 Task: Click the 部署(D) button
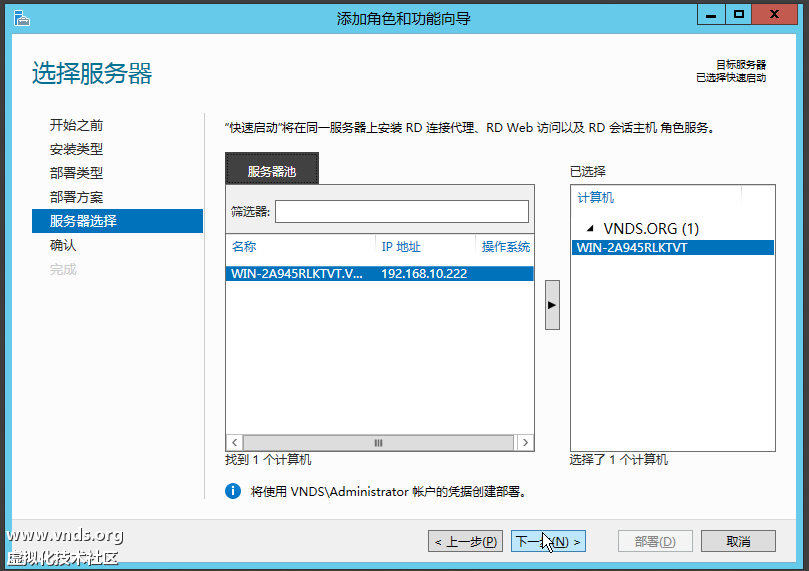[x=655, y=542]
